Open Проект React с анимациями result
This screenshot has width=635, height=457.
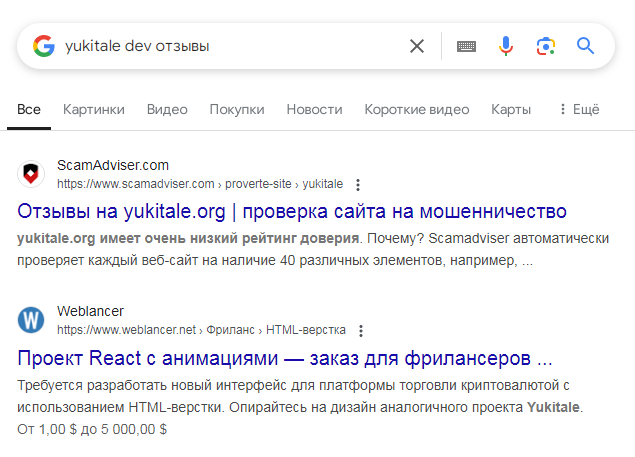pyautogui.click(x=285, y=358)
